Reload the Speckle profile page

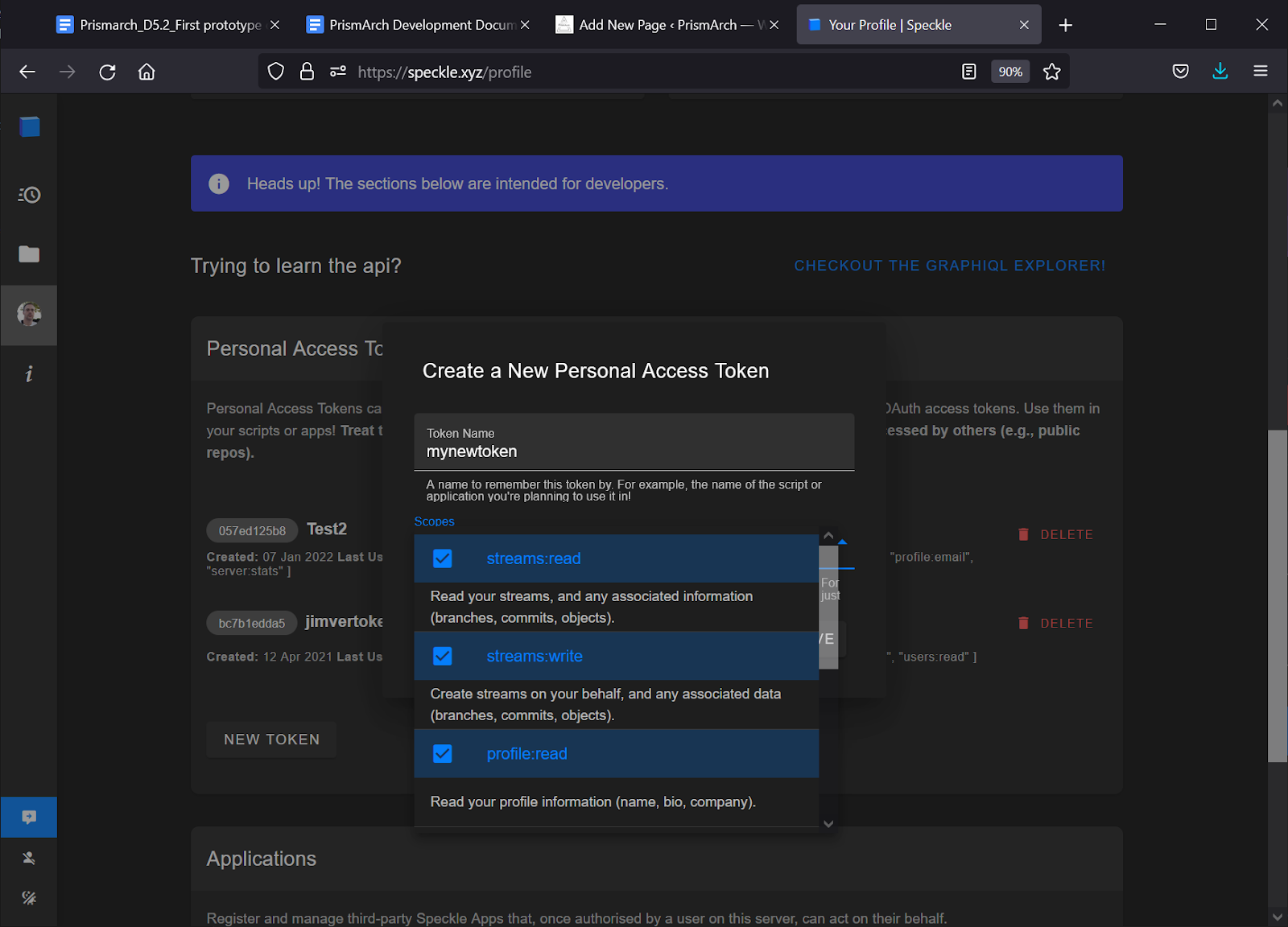(107, 72)
